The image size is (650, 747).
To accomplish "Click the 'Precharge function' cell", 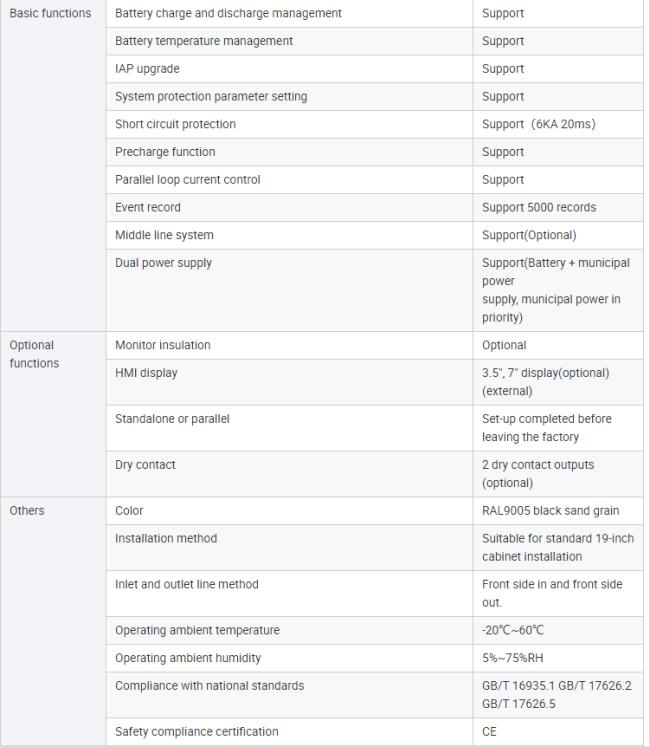I will (165, 152).
